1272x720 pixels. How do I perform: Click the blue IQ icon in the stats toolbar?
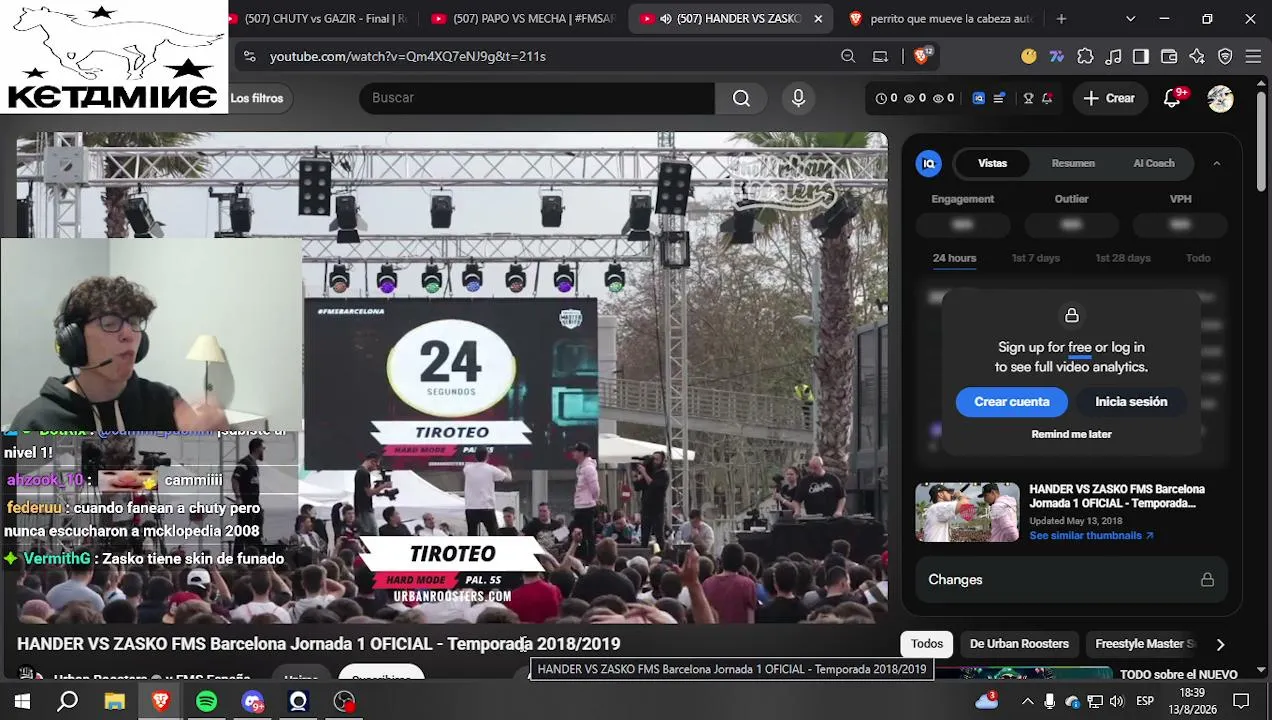tap(978, 98)
